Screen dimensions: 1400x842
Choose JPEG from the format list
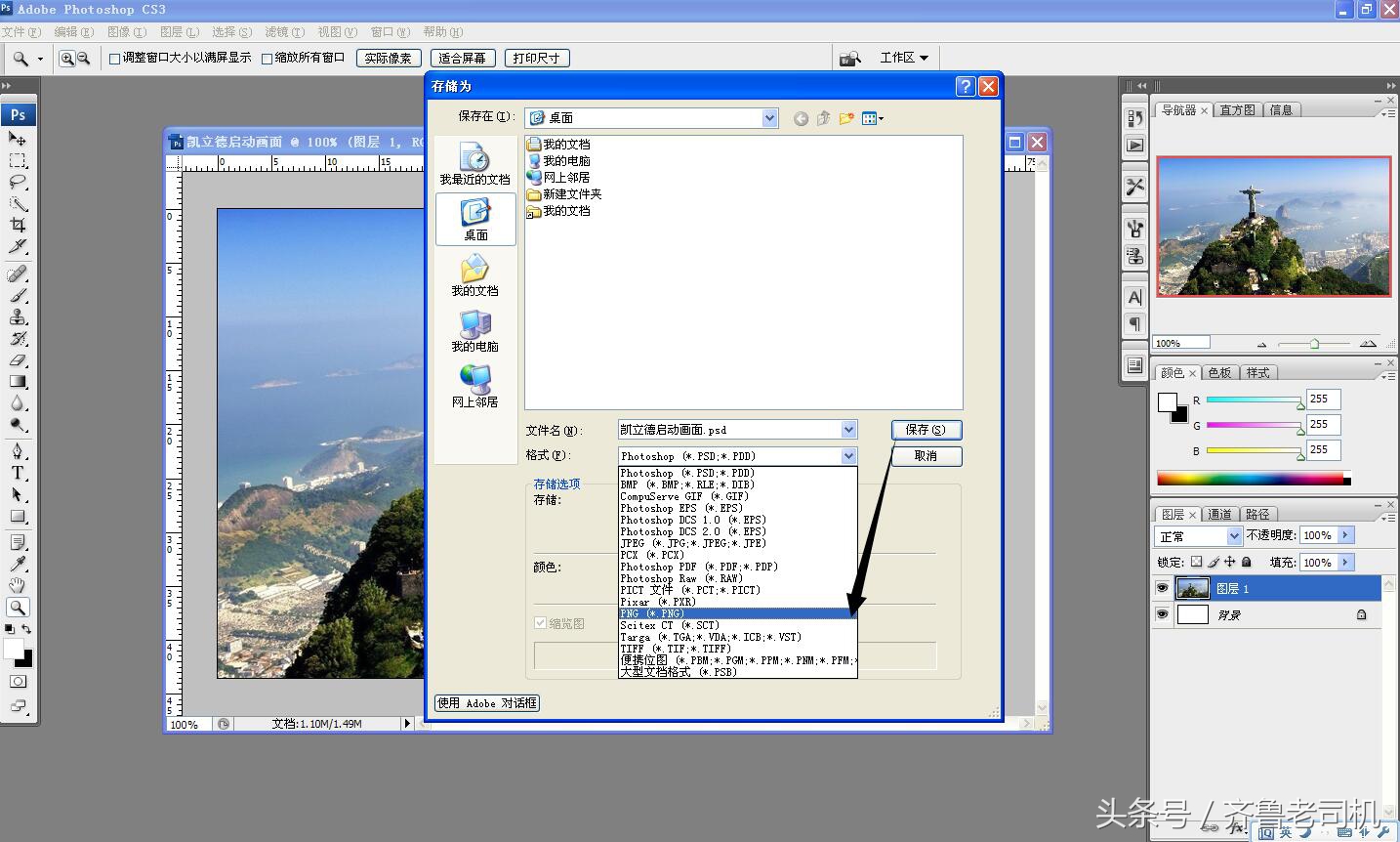(737, 543)
